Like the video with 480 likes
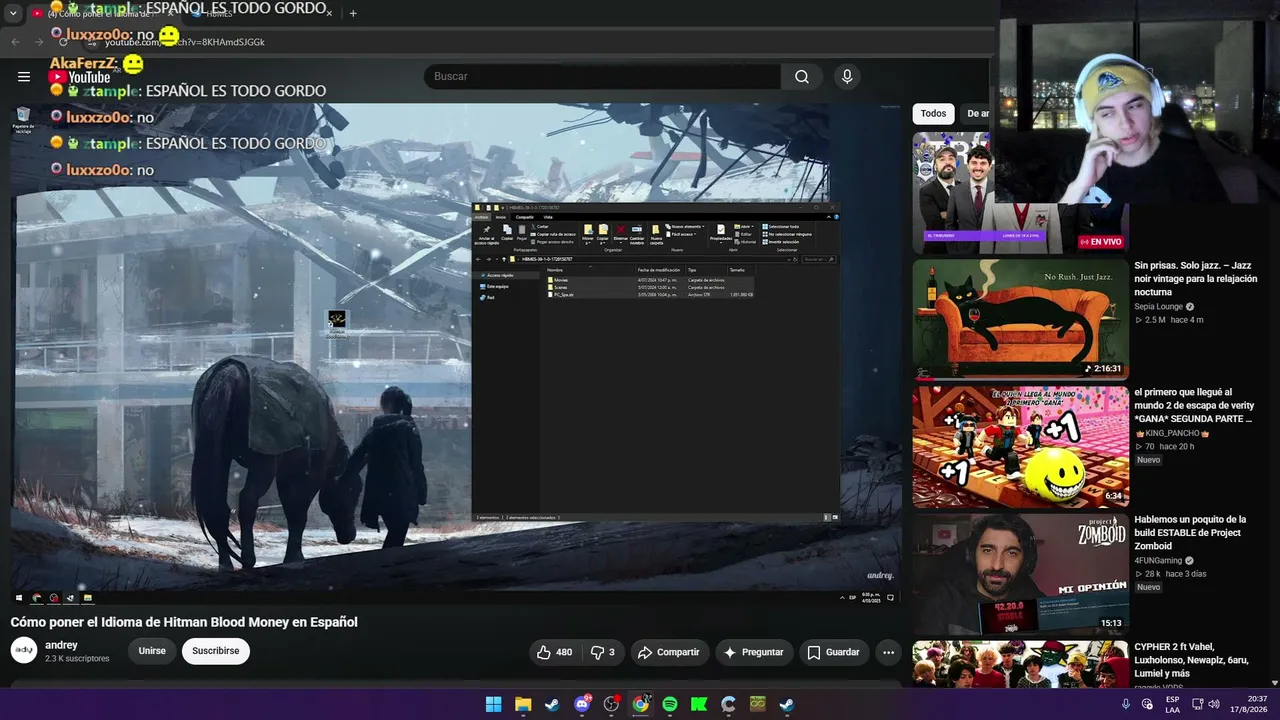Image resolution: width=1280 pixels, height=720 pixels. pyautogui.click(x=554, y=652)
